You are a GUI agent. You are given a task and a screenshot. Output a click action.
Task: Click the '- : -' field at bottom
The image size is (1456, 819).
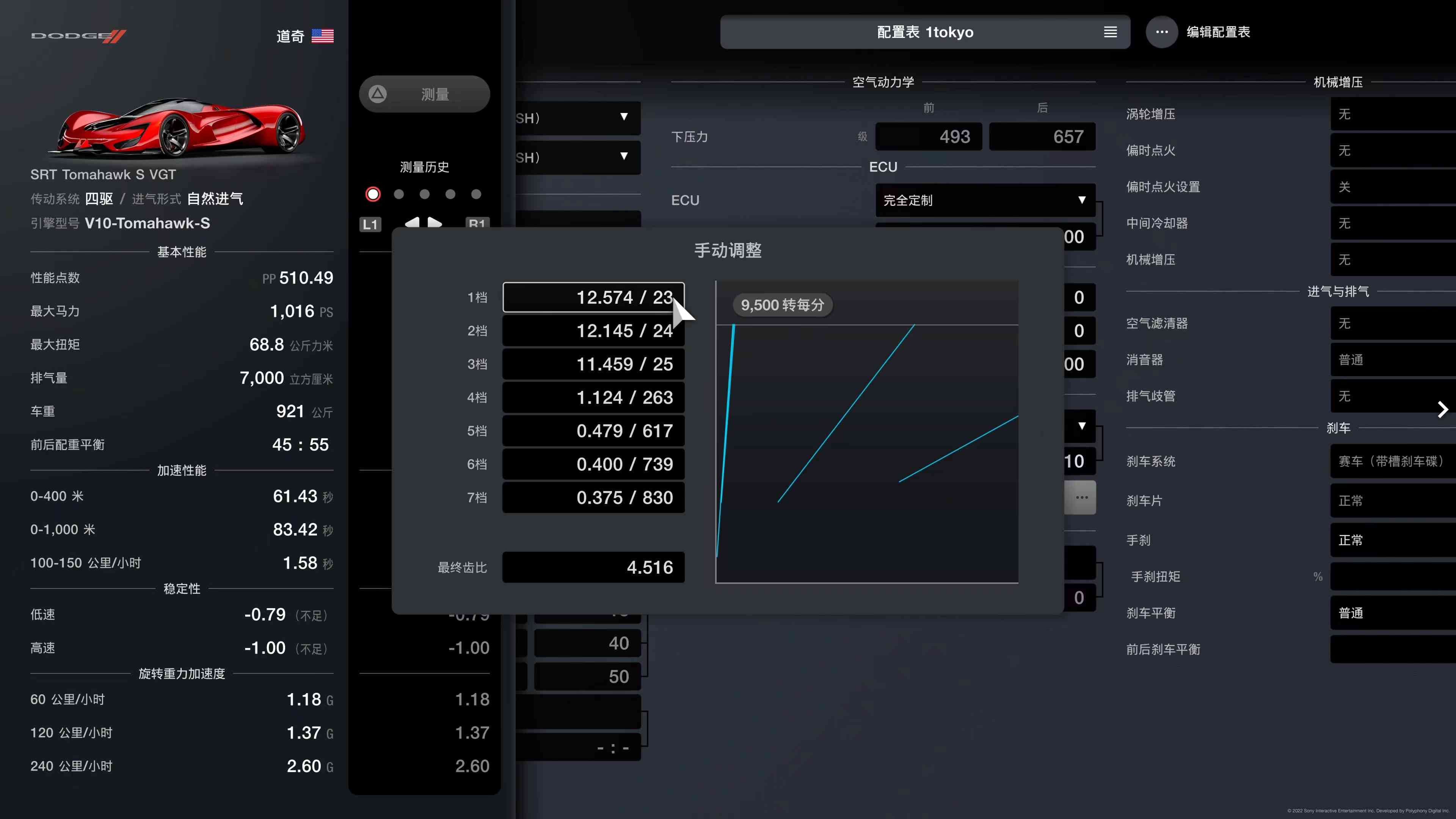point(578,748)
